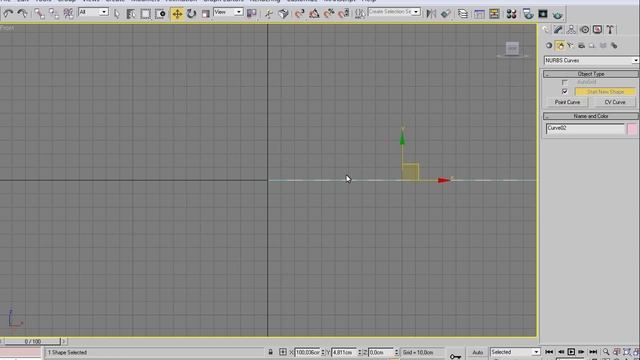This screenshot has height=360, width=640.
Task: Toggle Angle Snap
Action: click(x=314, y=14)
